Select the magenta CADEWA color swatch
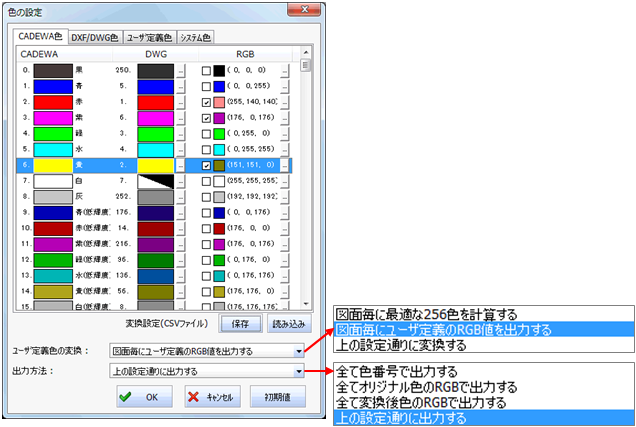 coord(52,118)
